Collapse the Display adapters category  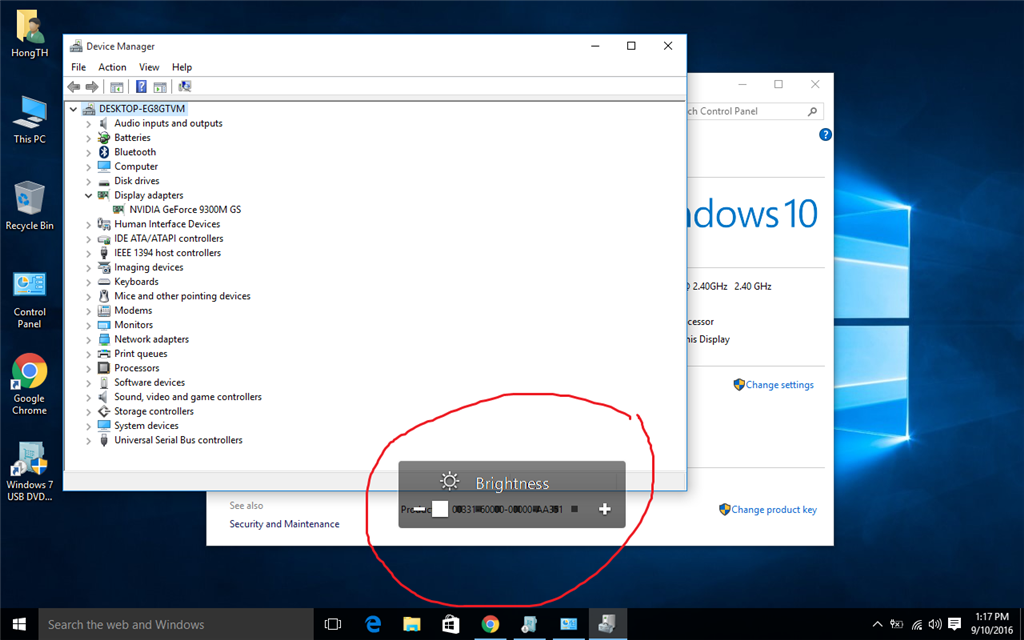88,195
